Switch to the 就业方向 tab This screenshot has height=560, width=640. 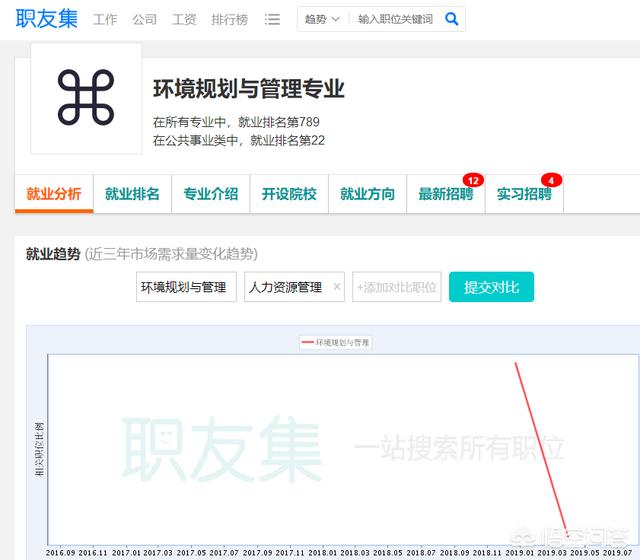367,194
